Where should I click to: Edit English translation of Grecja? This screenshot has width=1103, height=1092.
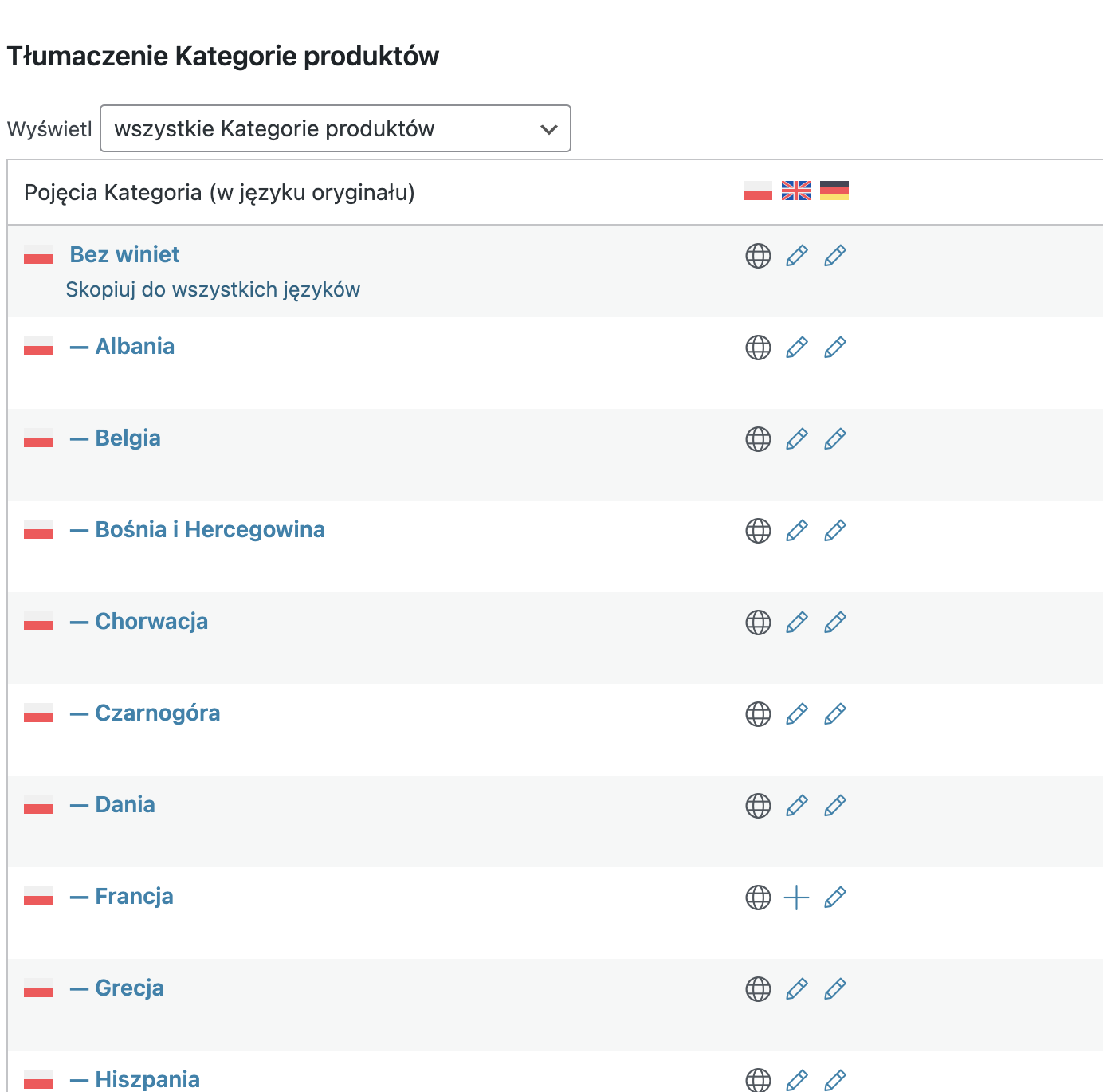[796, 989]
